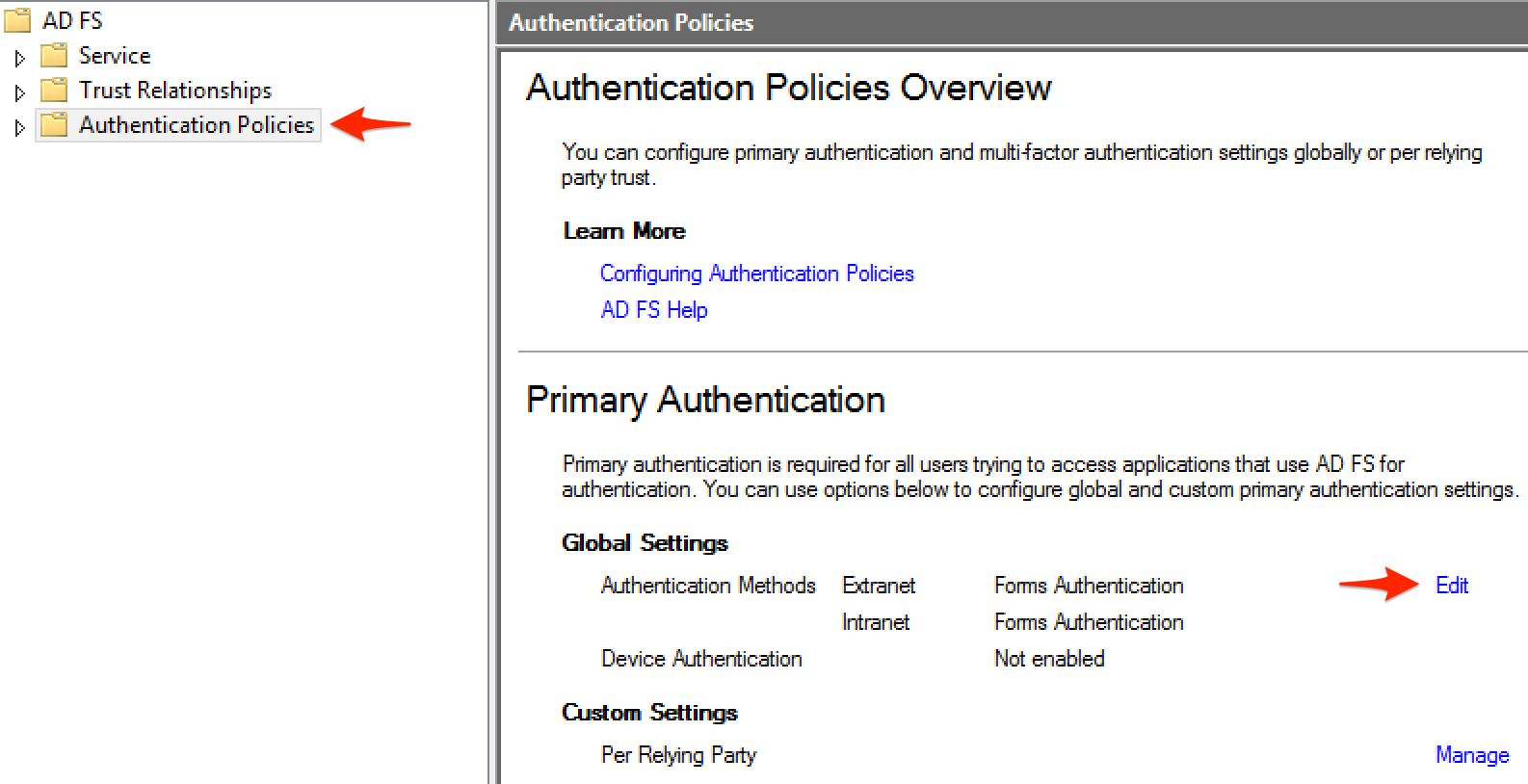The width and height of the screenshot is (1528, 784).
Task: Manage per relying party custom settings
Action: (1471, 755)
